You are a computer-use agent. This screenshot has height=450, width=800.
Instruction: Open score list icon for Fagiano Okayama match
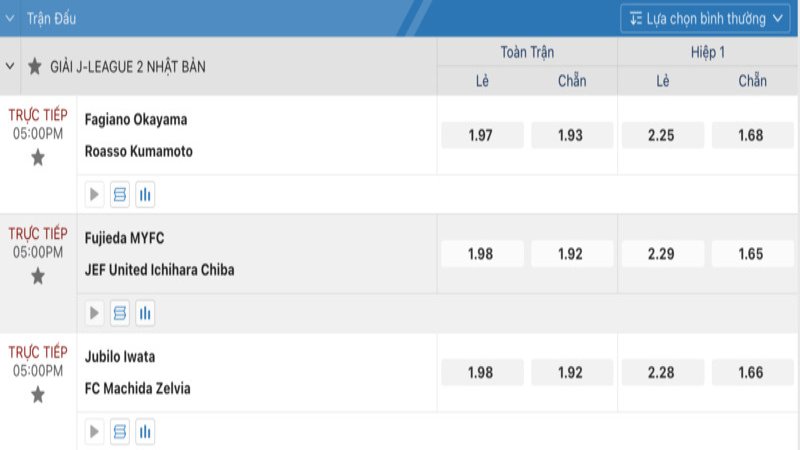click(120, 195)
